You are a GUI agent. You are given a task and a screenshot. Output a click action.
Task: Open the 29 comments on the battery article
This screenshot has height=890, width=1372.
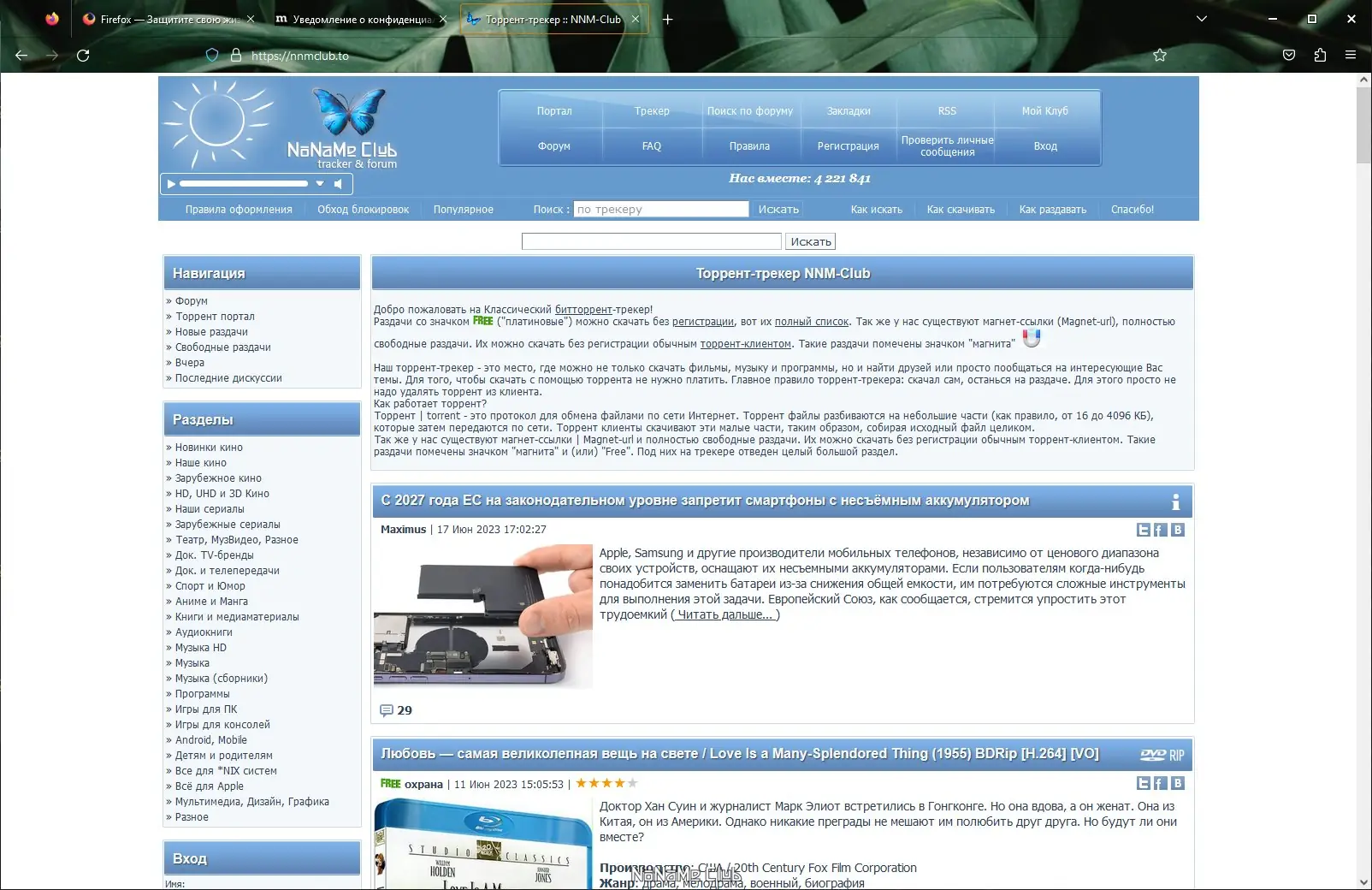tap(396, 710)
